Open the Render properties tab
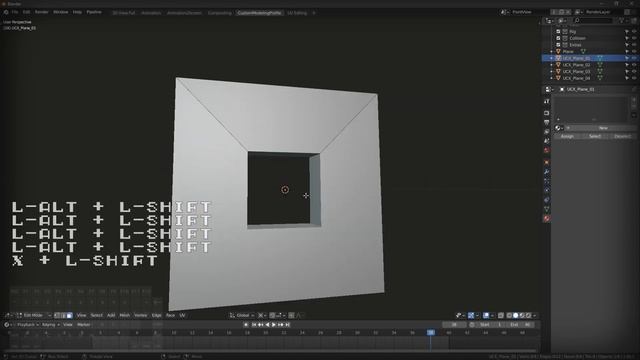 [x=547, y=113]
